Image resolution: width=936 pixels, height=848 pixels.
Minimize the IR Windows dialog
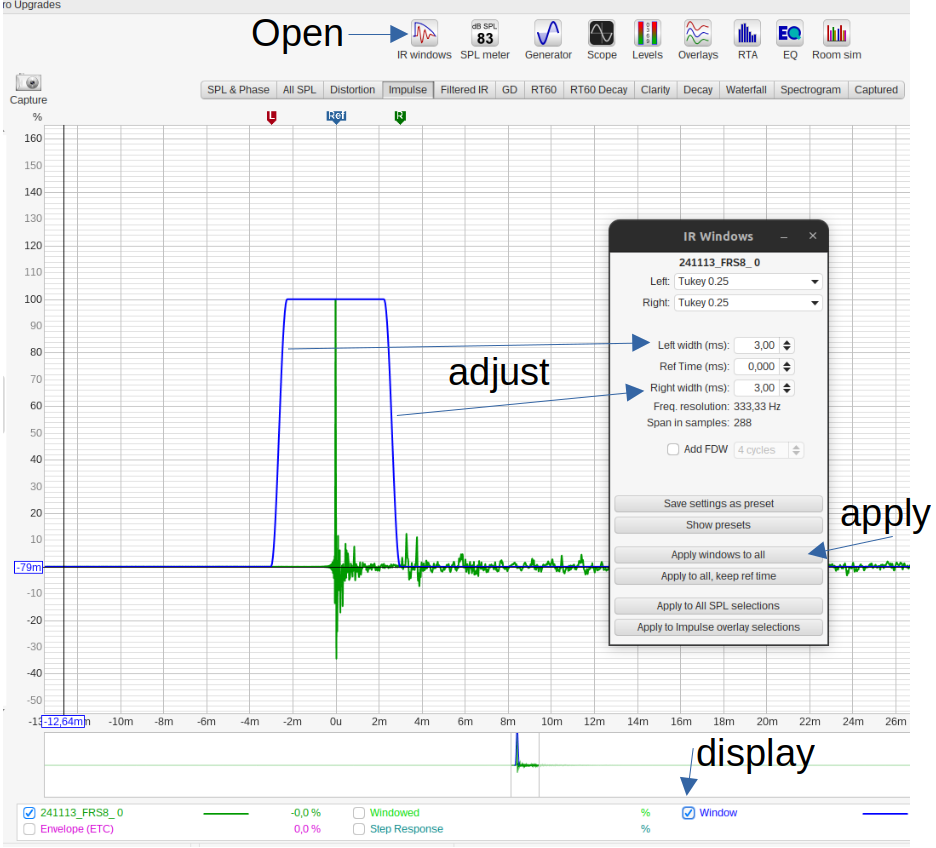pos(784,237)
